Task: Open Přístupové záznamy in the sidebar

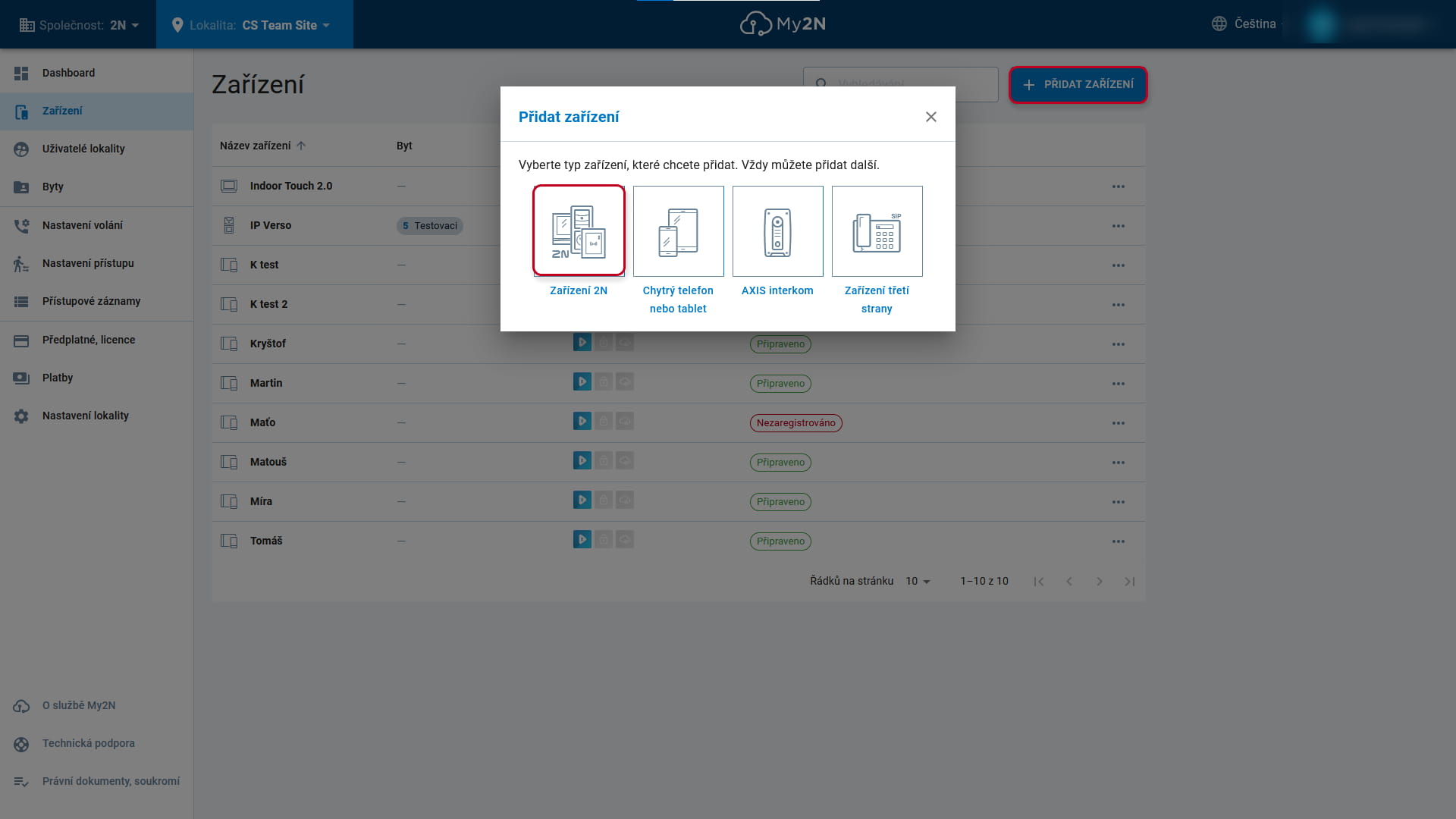Action: click(x=96, y=302)
